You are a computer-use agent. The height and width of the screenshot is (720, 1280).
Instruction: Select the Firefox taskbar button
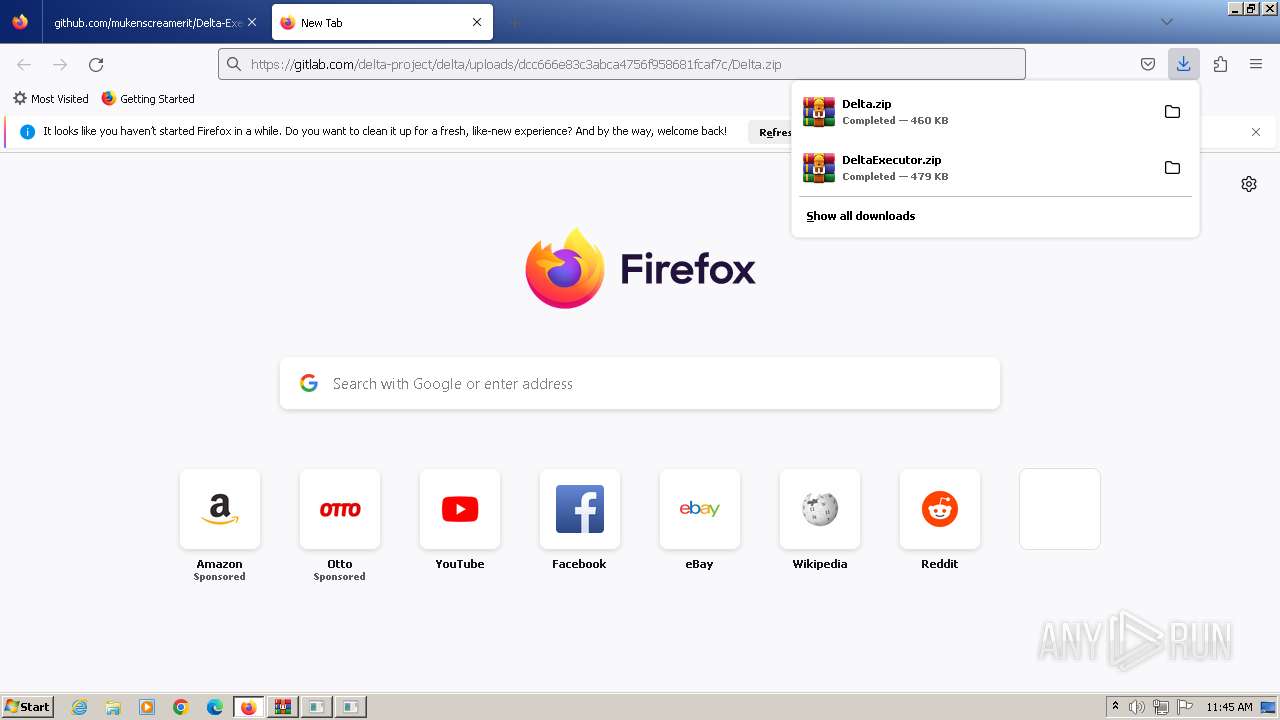point(249,707)
